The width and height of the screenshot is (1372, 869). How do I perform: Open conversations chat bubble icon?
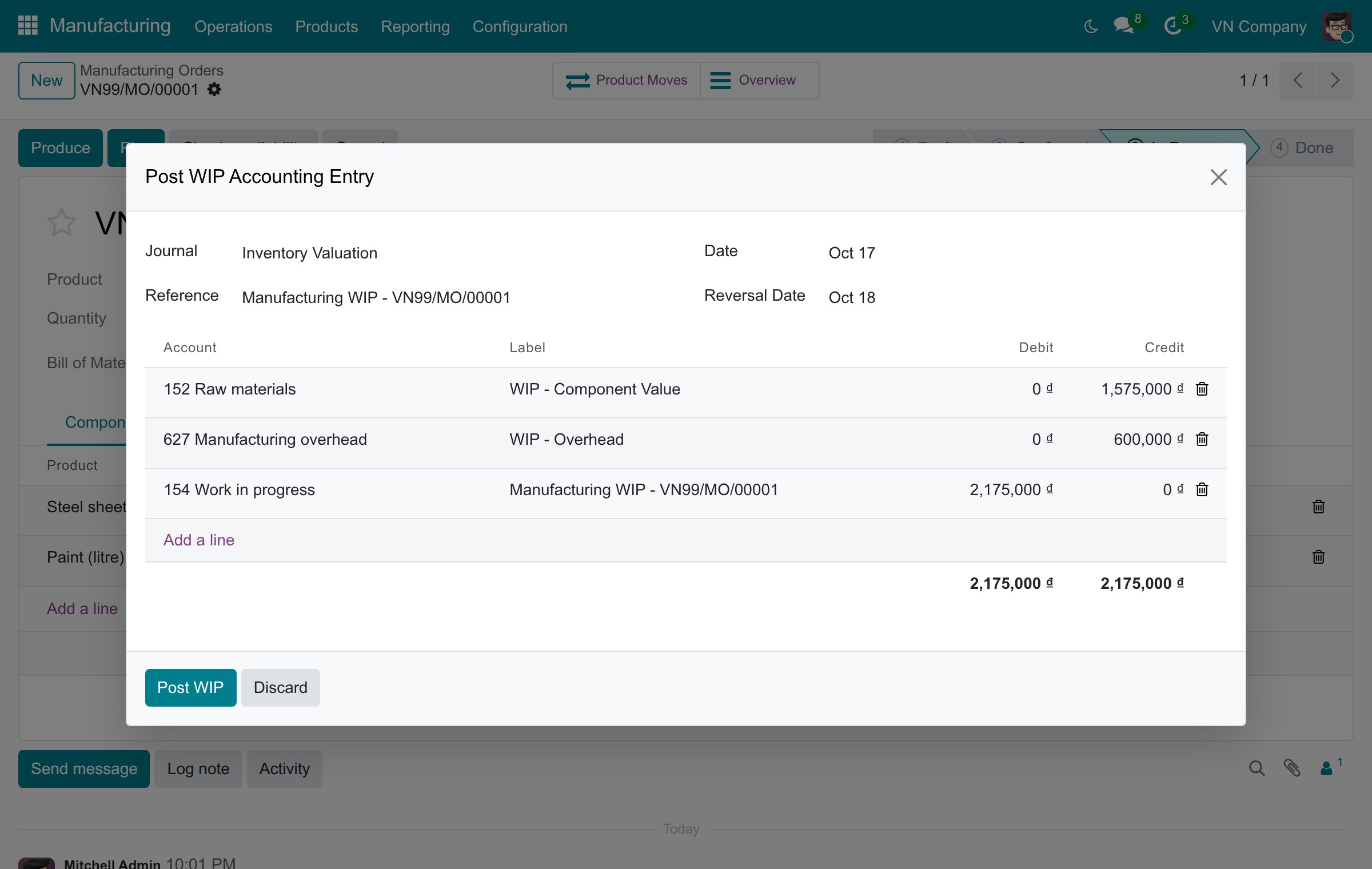pyautogui.click(x=1124, y=26)
